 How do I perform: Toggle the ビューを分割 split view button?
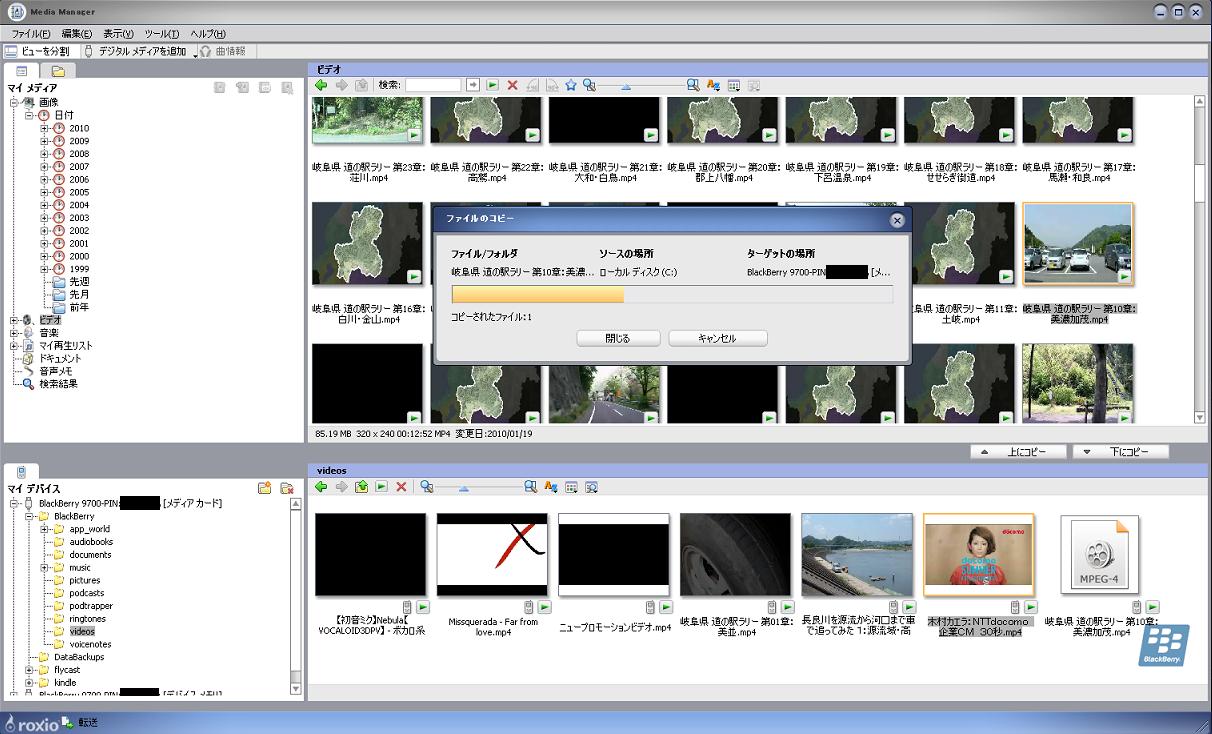click(38, 51)
